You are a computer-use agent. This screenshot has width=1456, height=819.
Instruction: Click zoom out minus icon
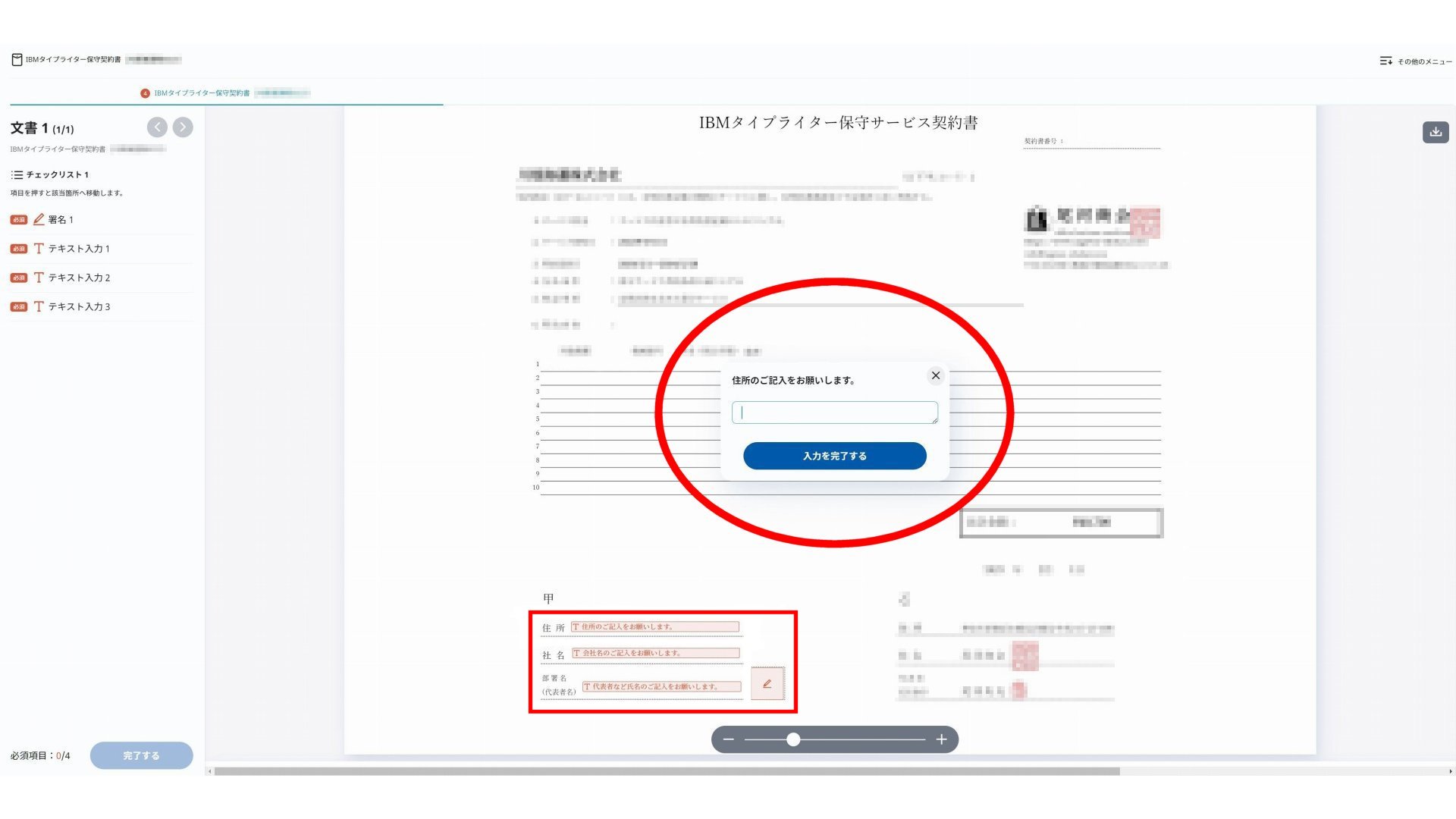[728, 739]
